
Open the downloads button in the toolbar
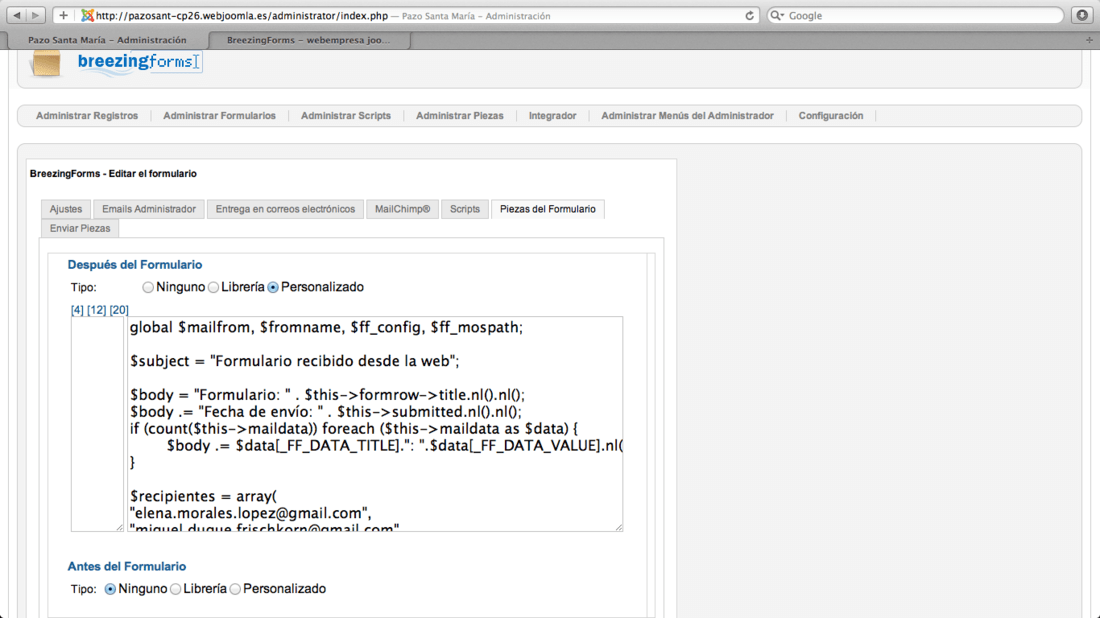pyautogui.click(x=1082, y=15)
